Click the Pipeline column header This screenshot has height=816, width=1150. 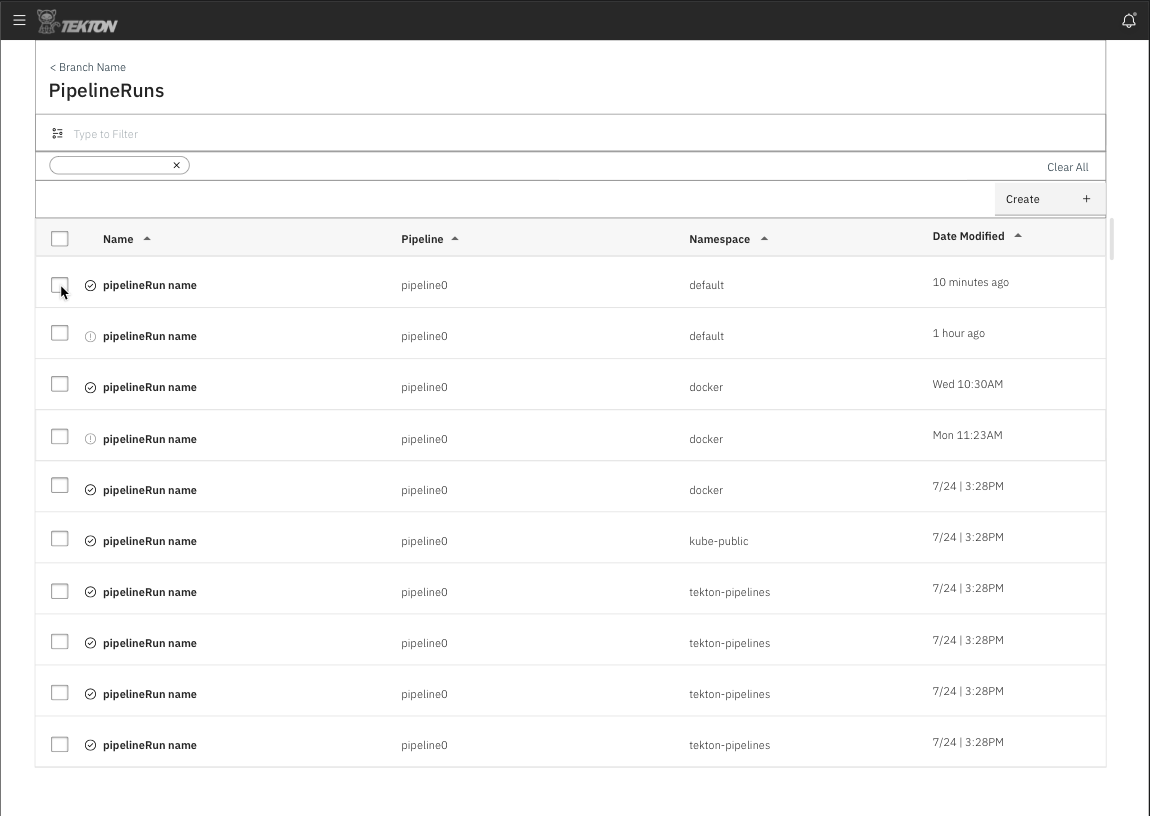(422, 238)
